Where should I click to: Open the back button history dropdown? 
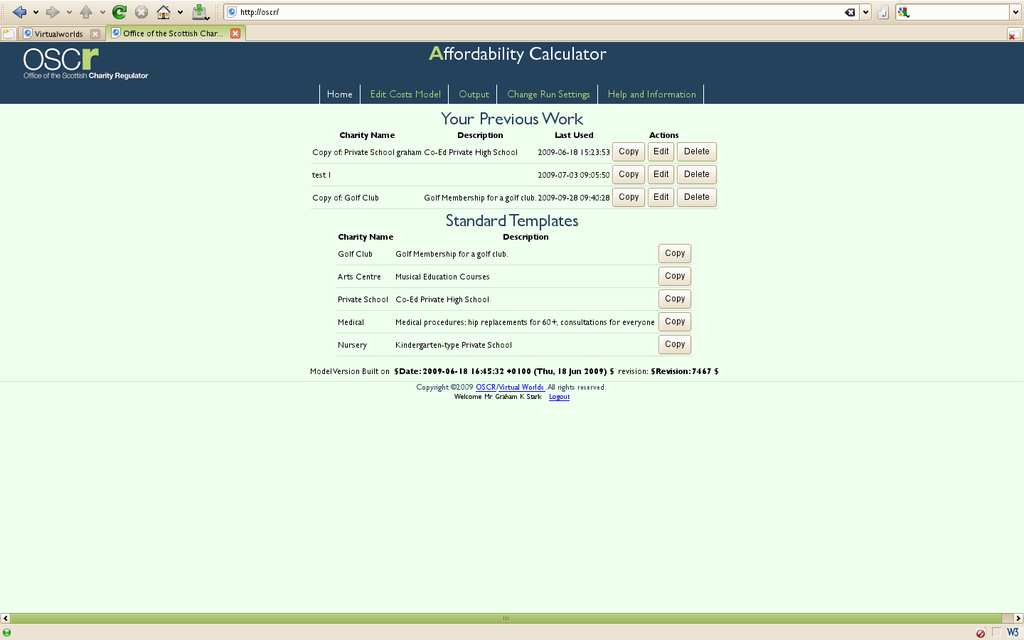pos(35,12)
